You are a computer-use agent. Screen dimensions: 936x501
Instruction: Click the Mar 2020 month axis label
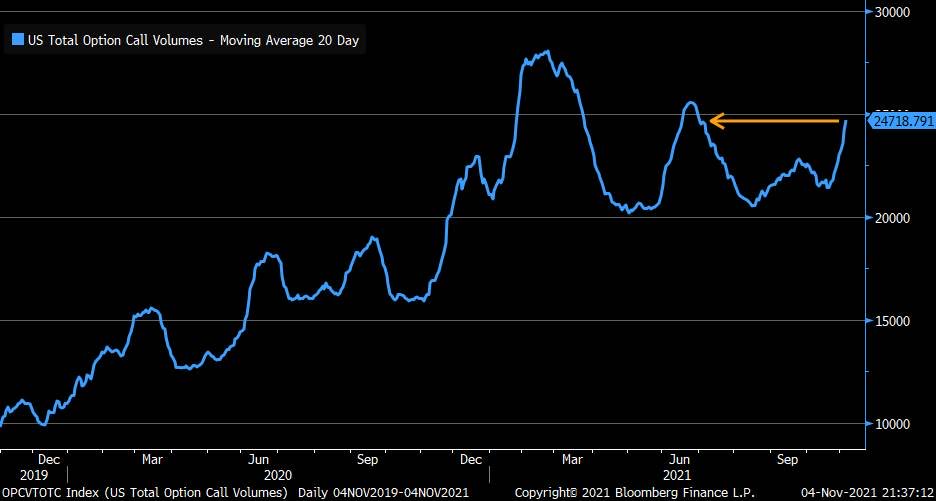pos(152,460)
